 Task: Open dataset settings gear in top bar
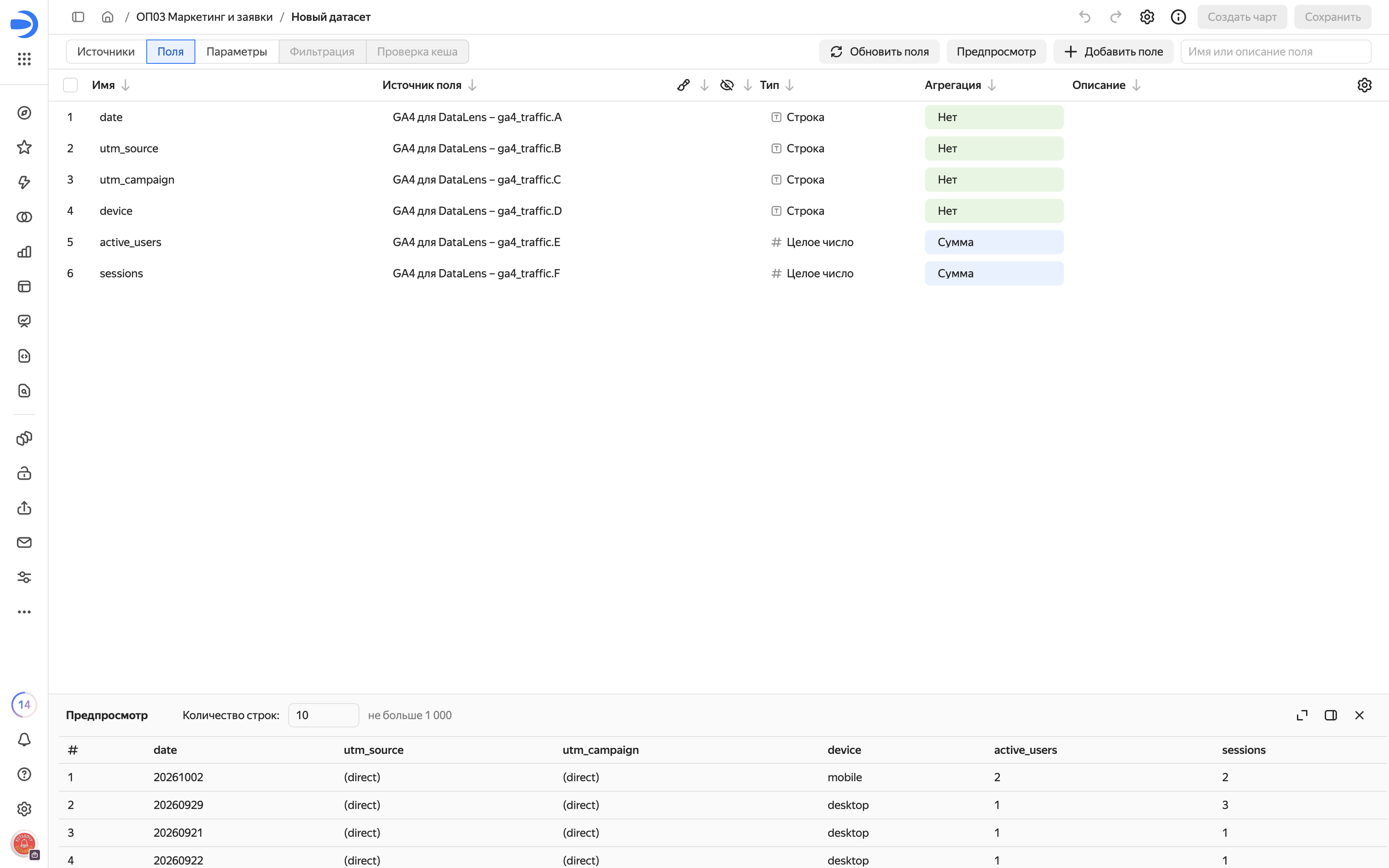[x=1147, y=16]
